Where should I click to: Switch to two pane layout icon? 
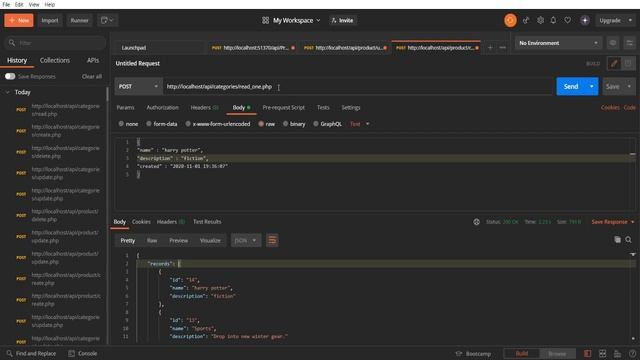click(x=602, y=353)
